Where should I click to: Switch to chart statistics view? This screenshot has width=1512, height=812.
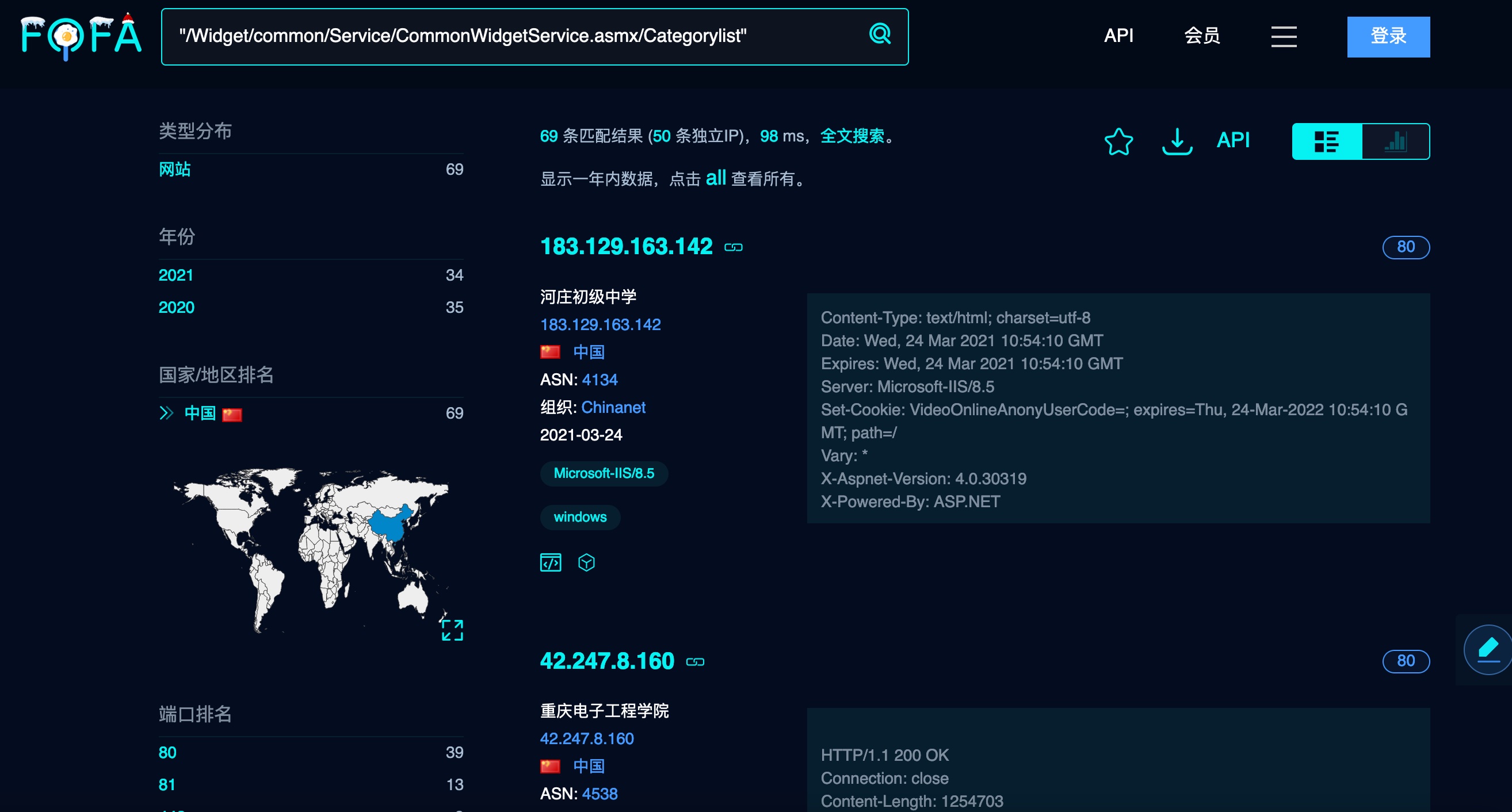click(x=1395, y=141)
